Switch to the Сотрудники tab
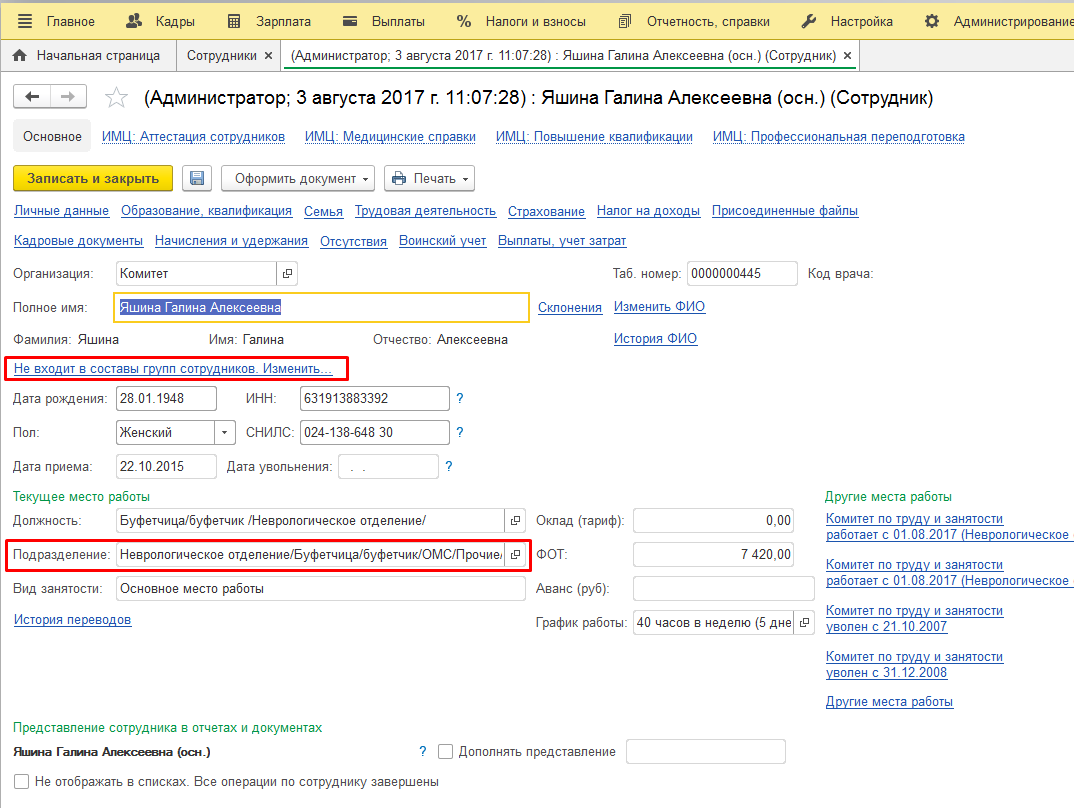 coord(221,56)
